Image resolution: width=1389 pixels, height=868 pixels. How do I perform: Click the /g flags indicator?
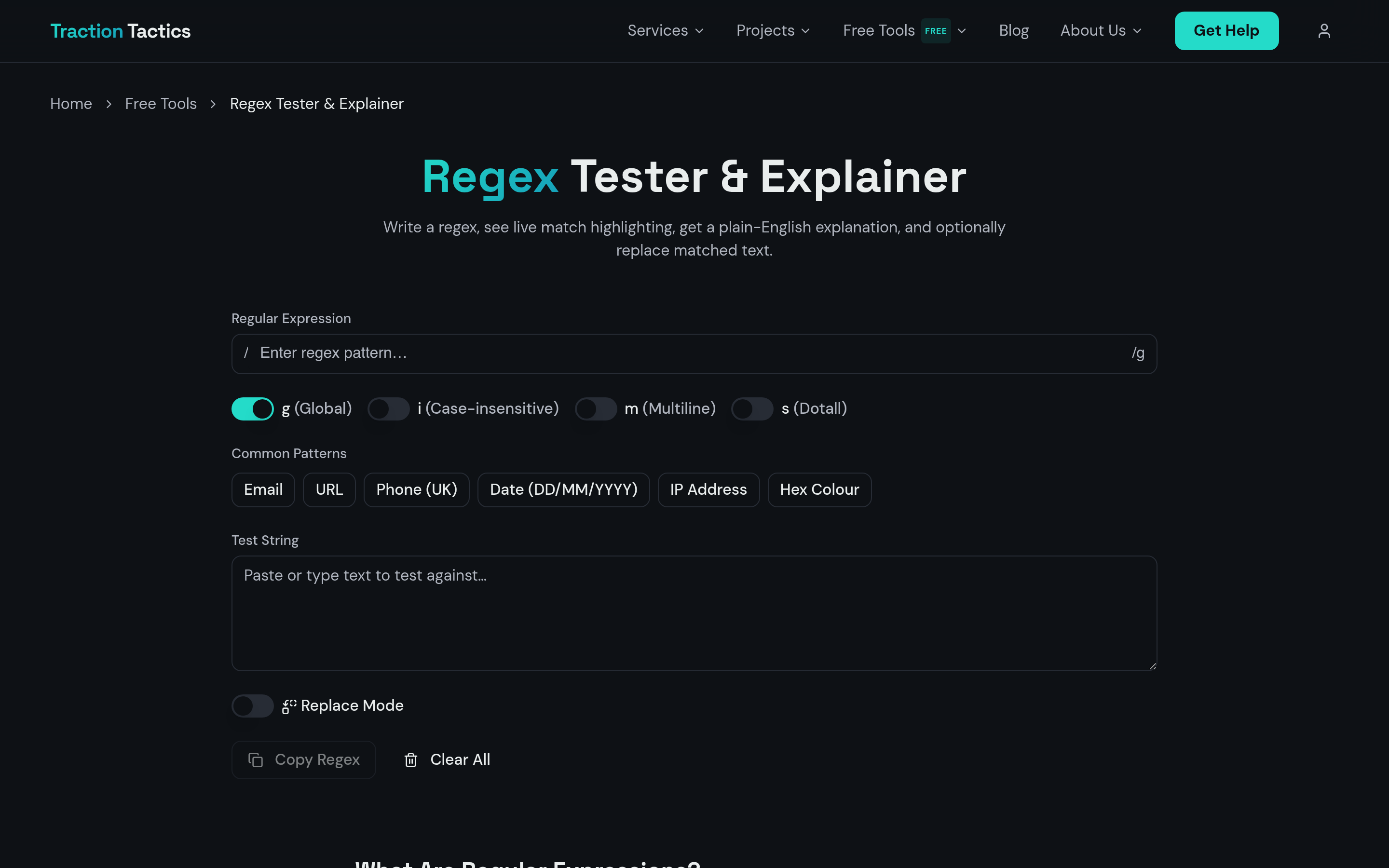(x=1138, y=353)
